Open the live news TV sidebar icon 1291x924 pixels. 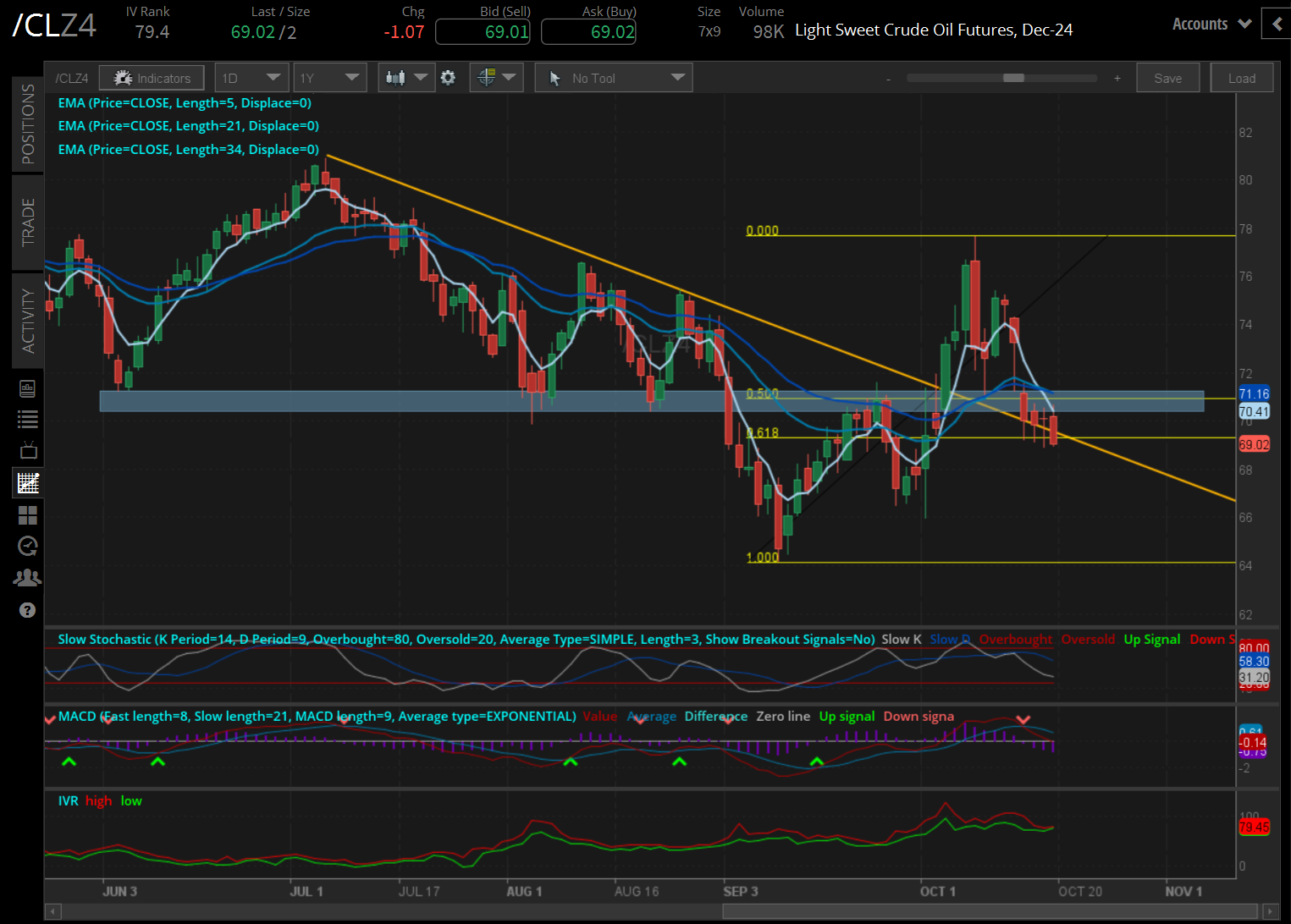click(28, 450)
